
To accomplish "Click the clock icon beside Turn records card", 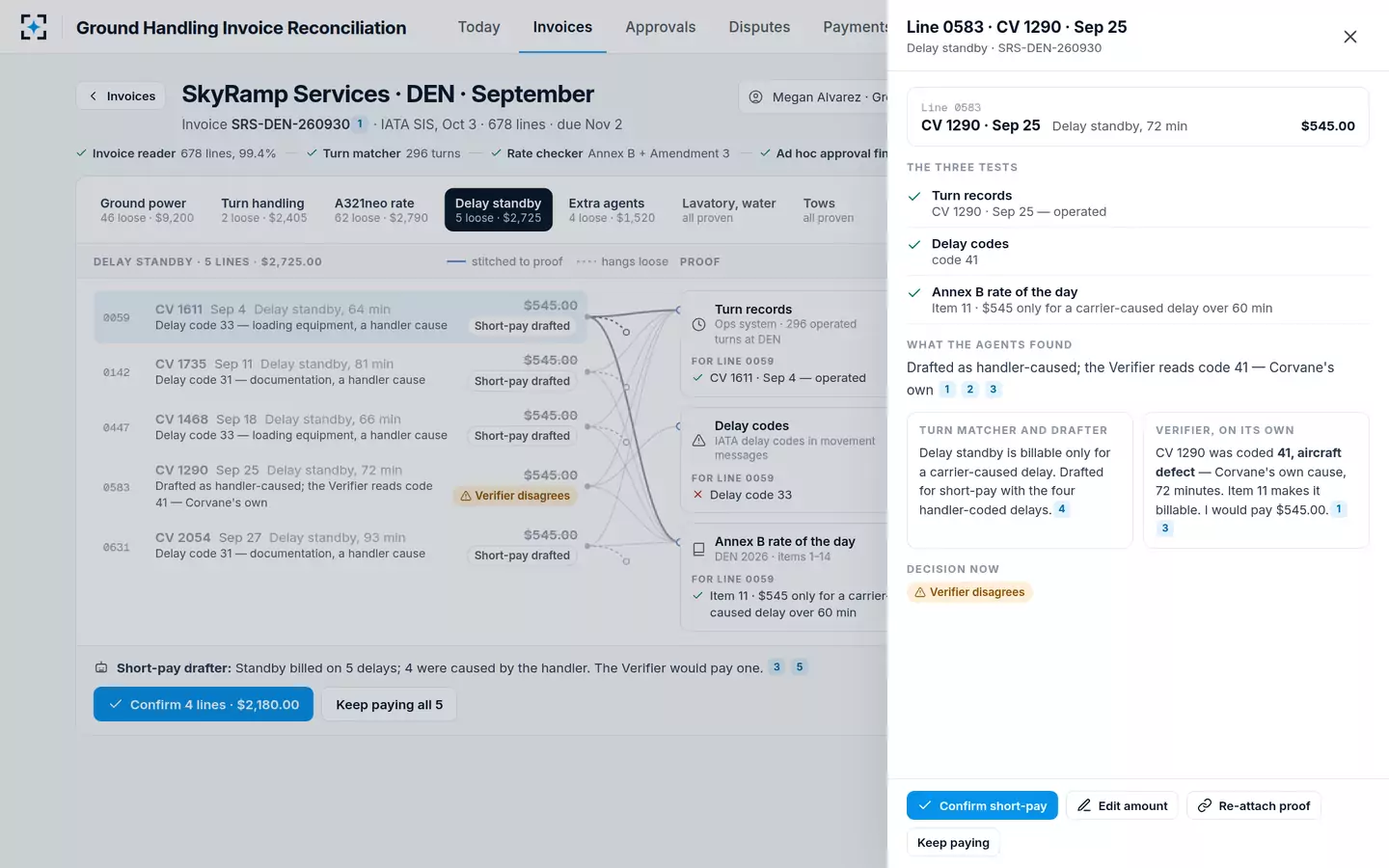I will point(698,324).
